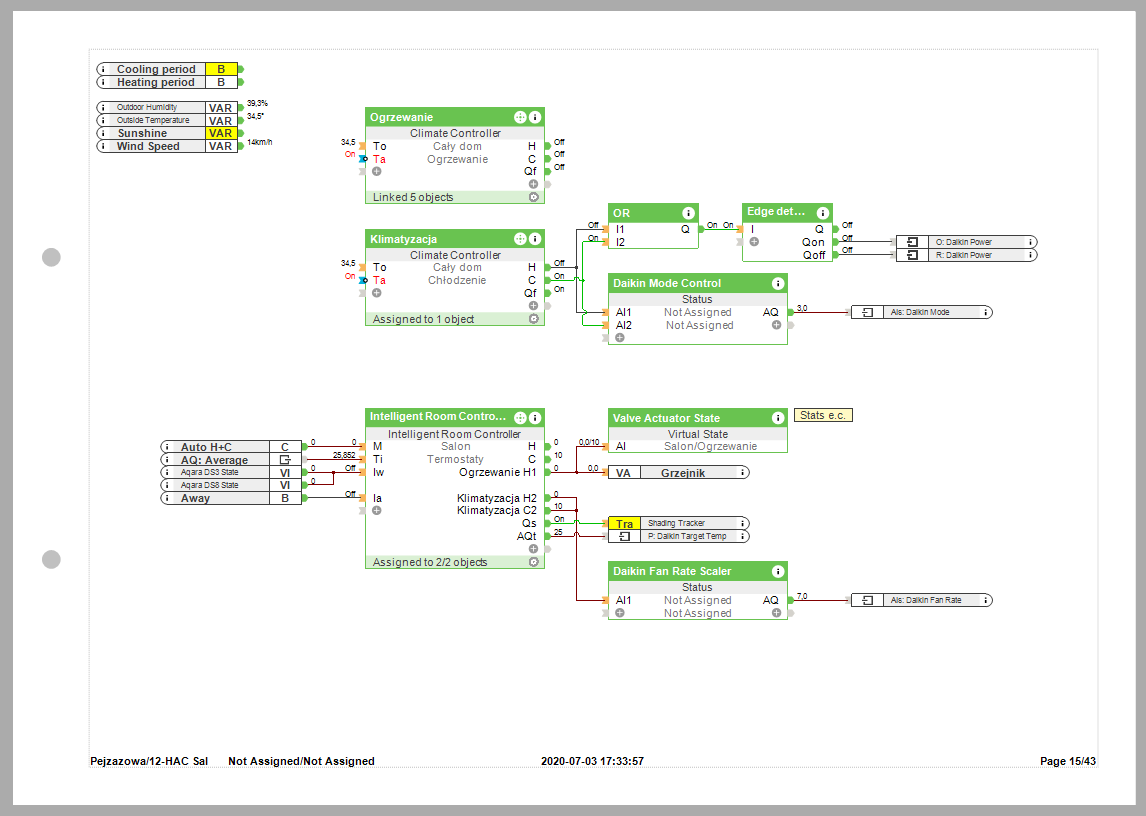Screen dimensions: 1146x816
Task: Click info icon at right of Shading Tracker
Action: (743, 524)
